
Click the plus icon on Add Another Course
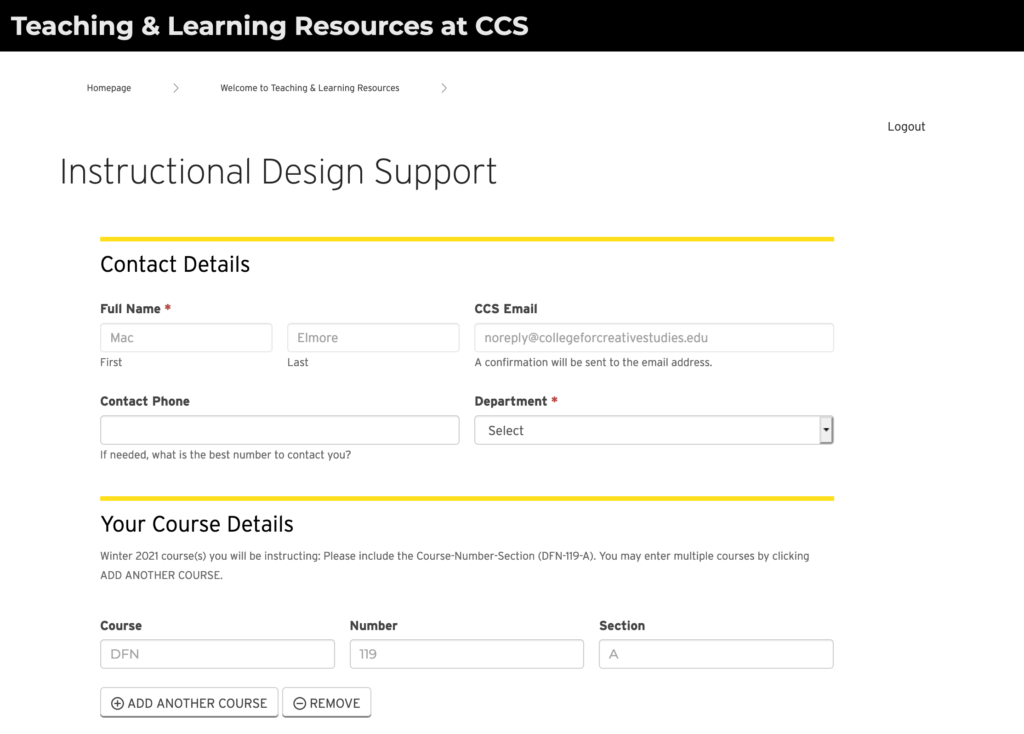pyautogui.click(x=117, y=703)
